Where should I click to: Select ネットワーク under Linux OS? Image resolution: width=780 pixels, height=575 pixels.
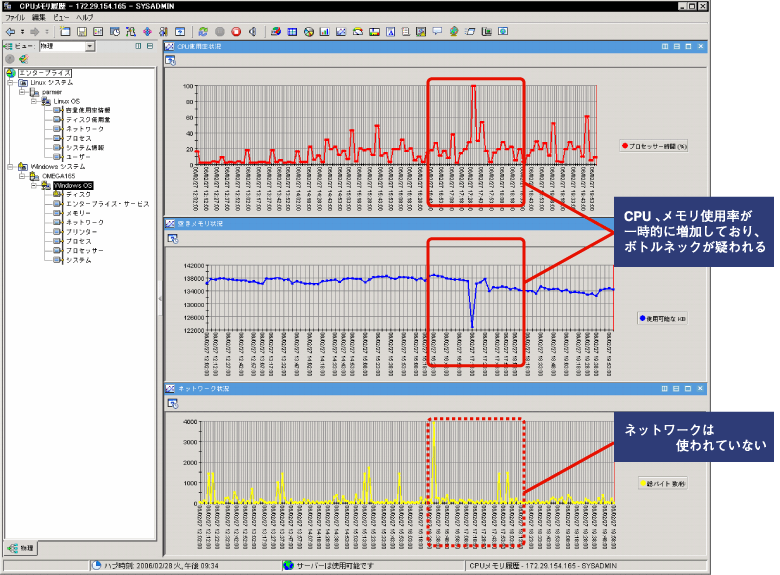[85, 129]
